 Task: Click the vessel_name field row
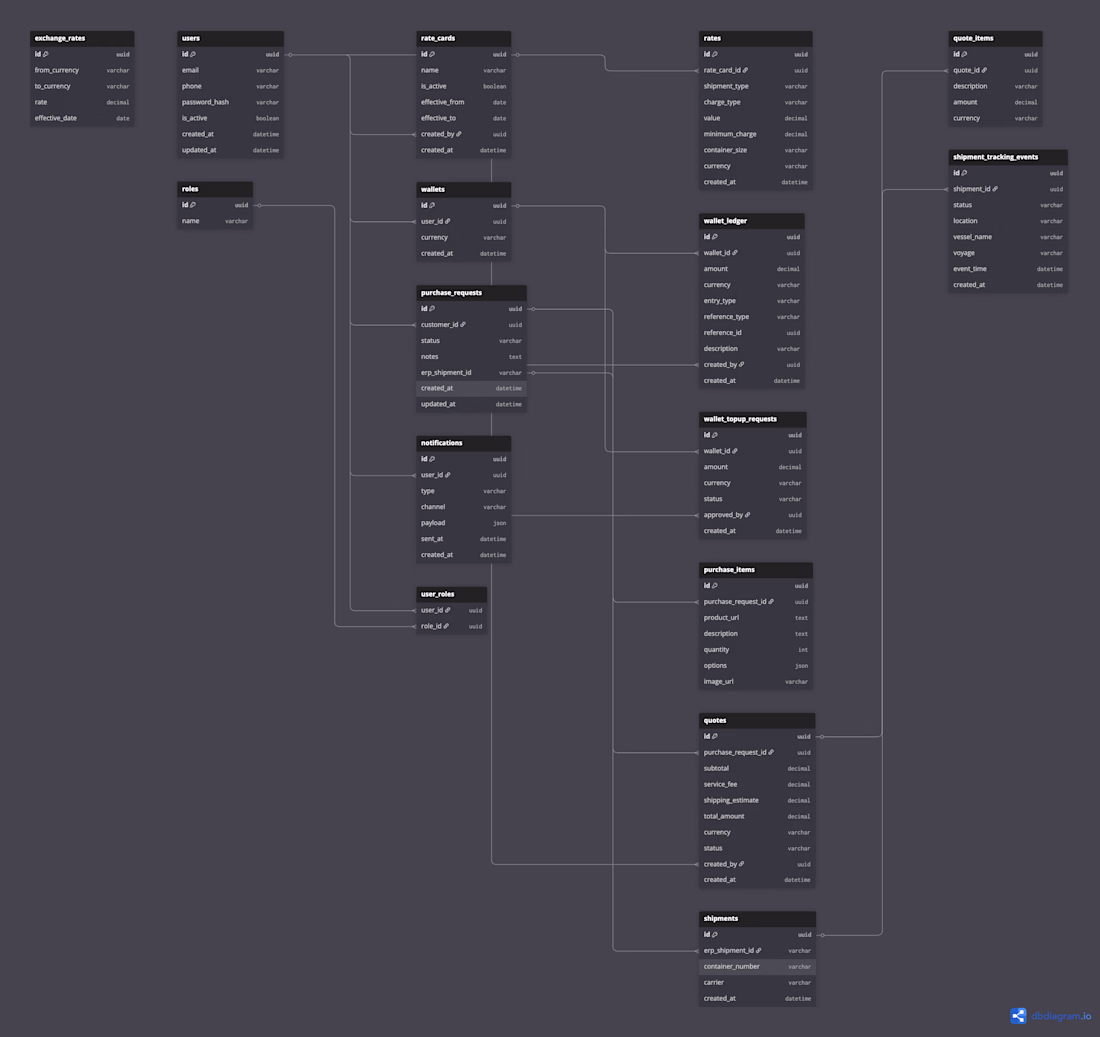pos(1008,237)
